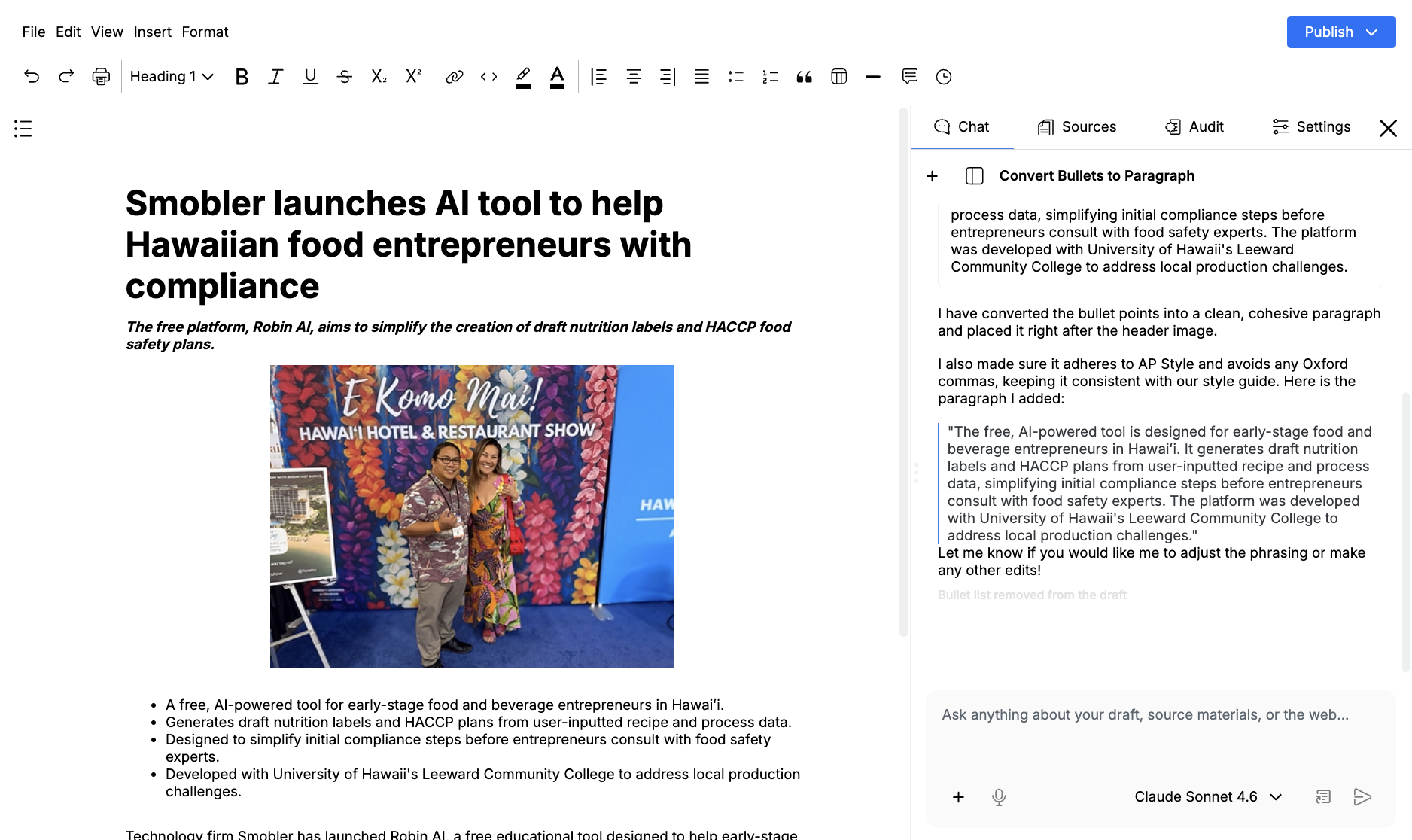Viewport: 1412px width, 840px height.
Task: Open the text color picker
Action: 557,77
